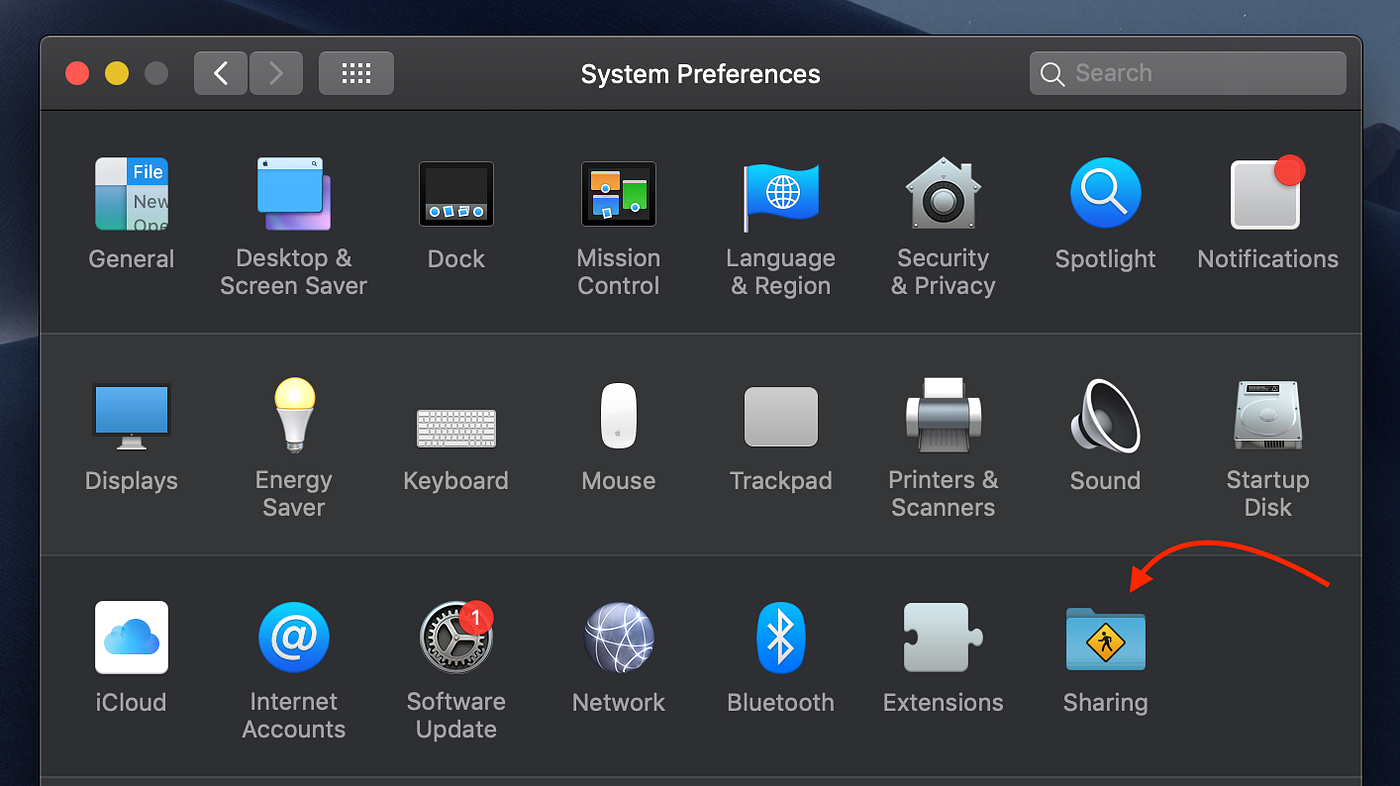Open the Notifications pane
Image resolution: width=1400 pixels, height=786 pixels.
point(1266,193)
